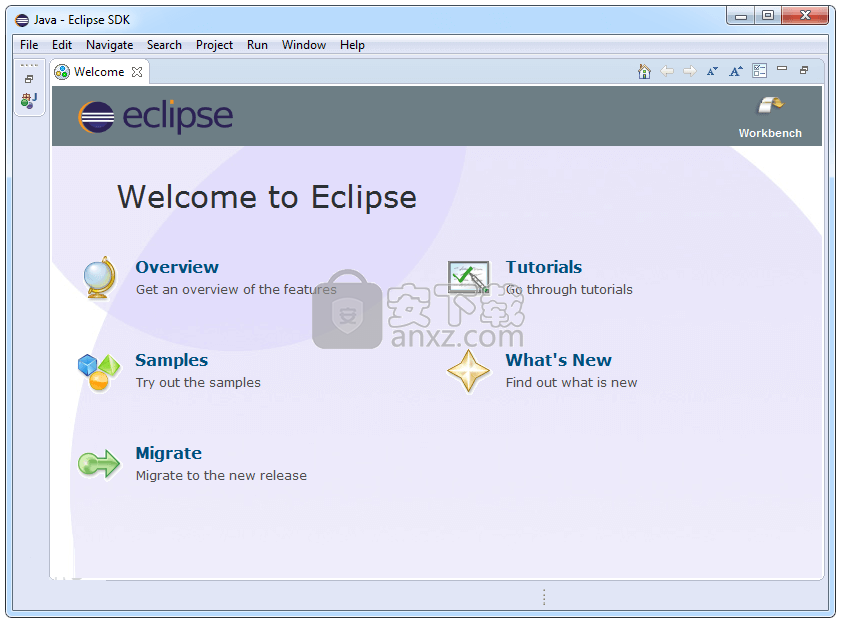This screenshot has width=841, height=622.
Task: Click the Overview globe icon
Action: coord(100,277)
